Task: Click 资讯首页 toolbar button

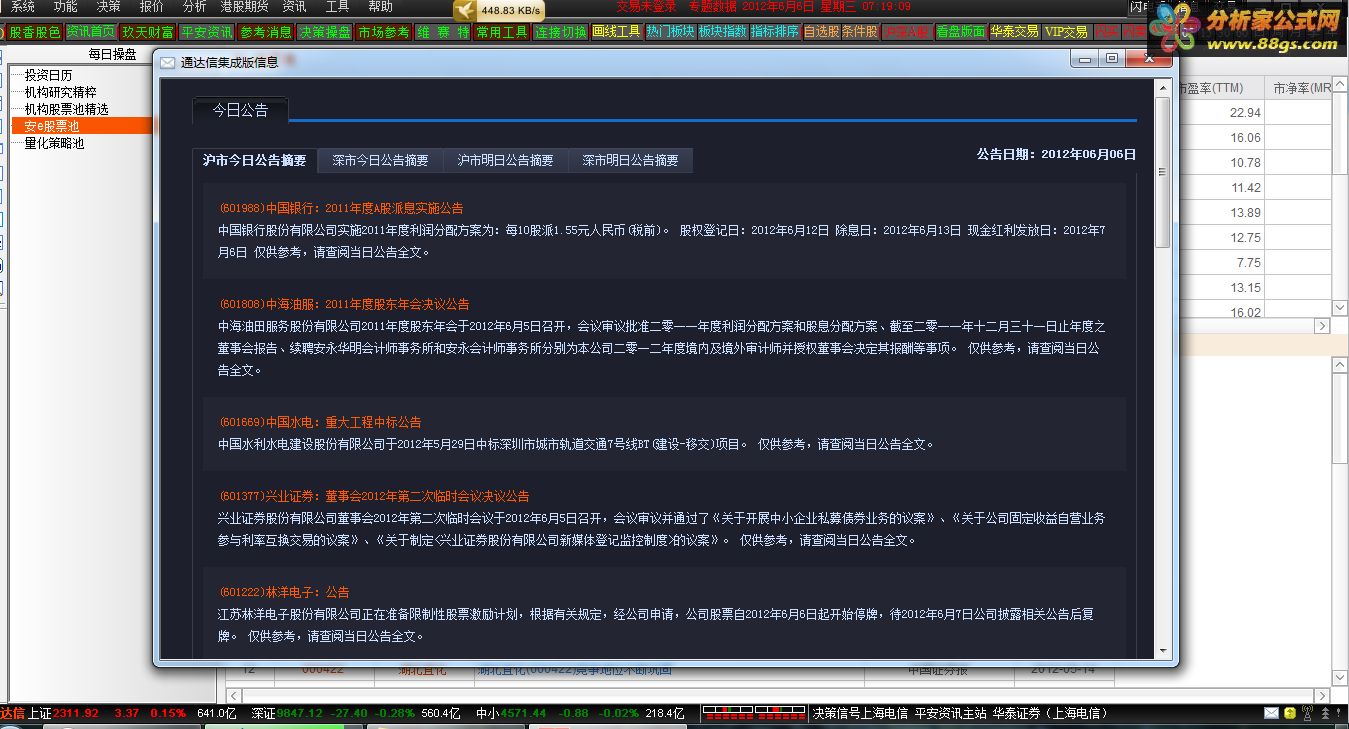Action: click(x=91, y=32)
